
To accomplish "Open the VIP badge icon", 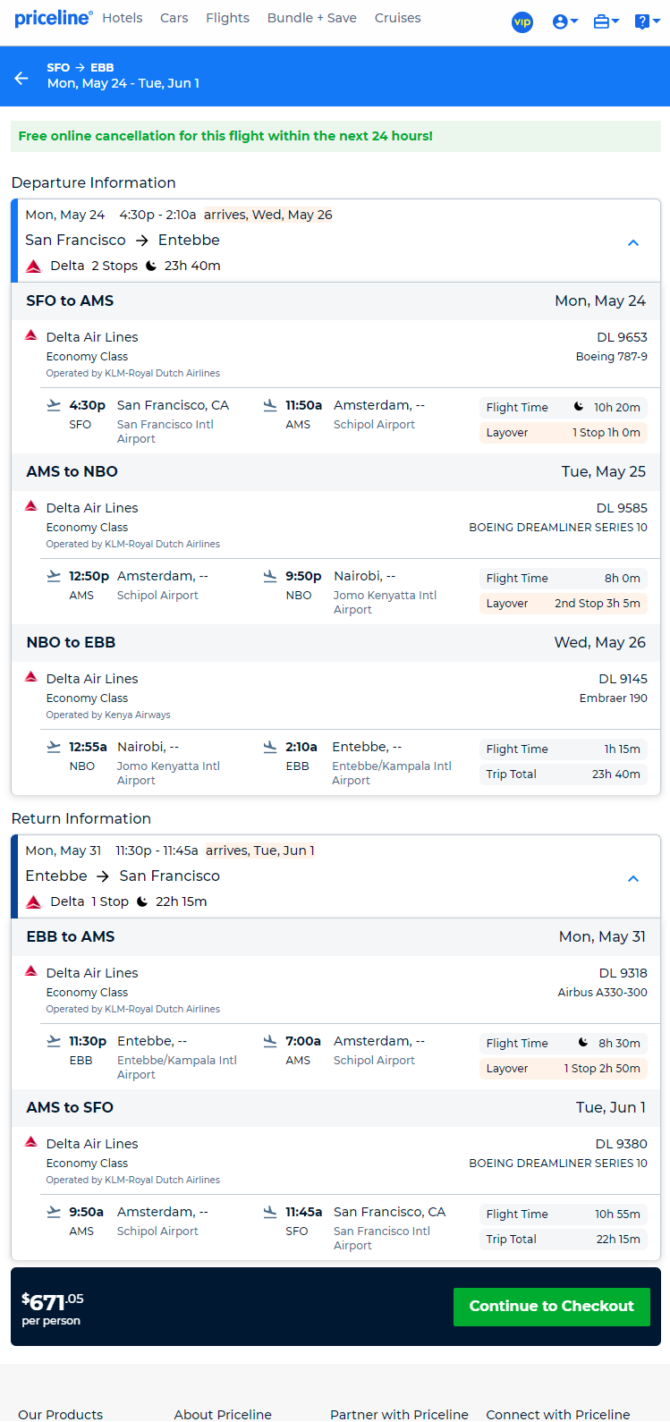I will 522,21.
